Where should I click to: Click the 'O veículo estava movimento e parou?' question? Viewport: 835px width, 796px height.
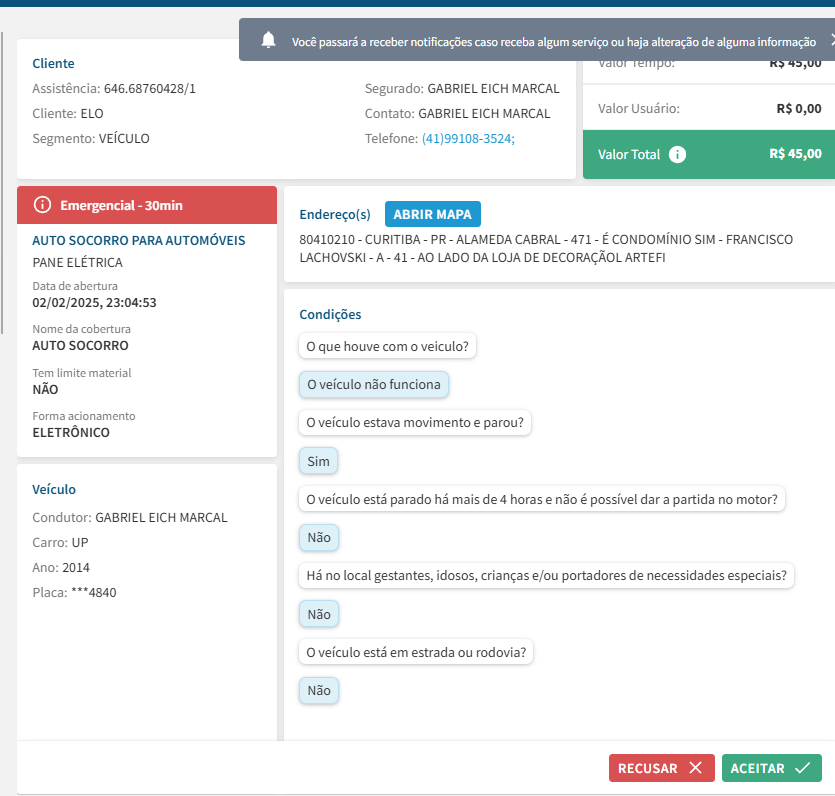415,423
